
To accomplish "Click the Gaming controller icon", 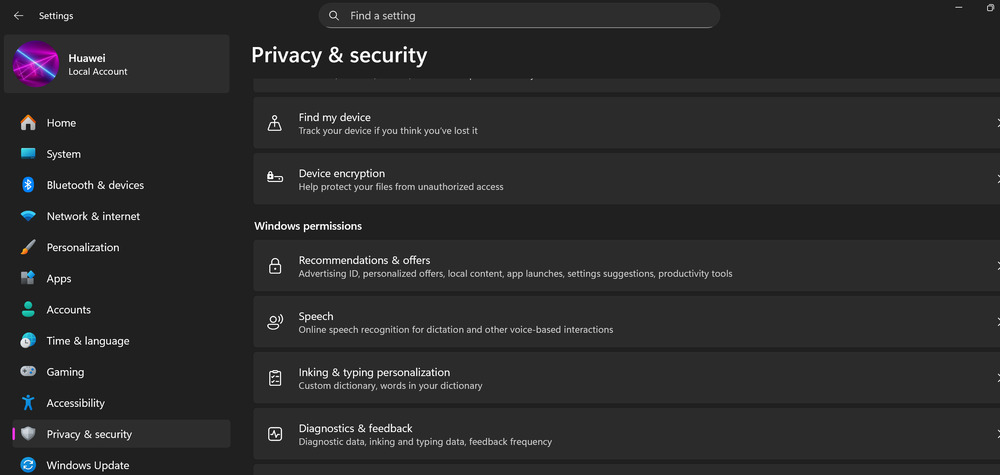I will 28,372.
